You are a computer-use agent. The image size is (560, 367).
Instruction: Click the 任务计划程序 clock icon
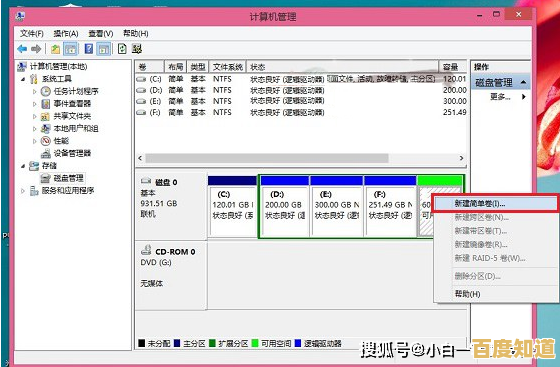(x=45, y=91)
